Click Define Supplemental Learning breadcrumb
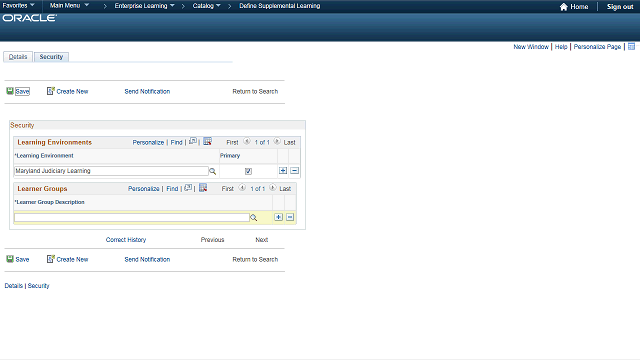 pos(280,6)
